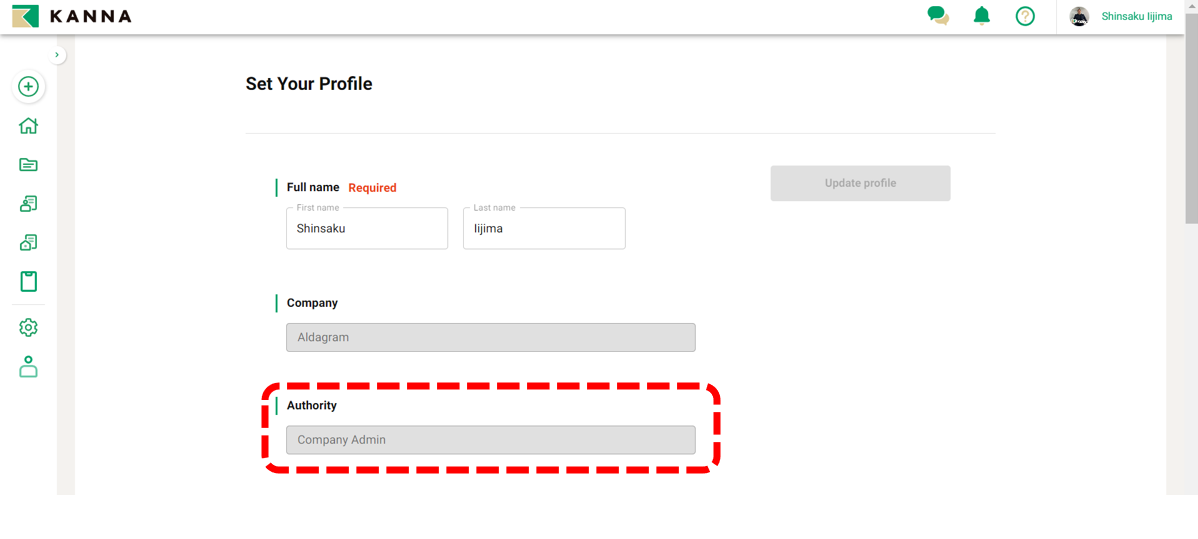
Task: Open the clipboard icon in sidebar
Action: point(28,282)
